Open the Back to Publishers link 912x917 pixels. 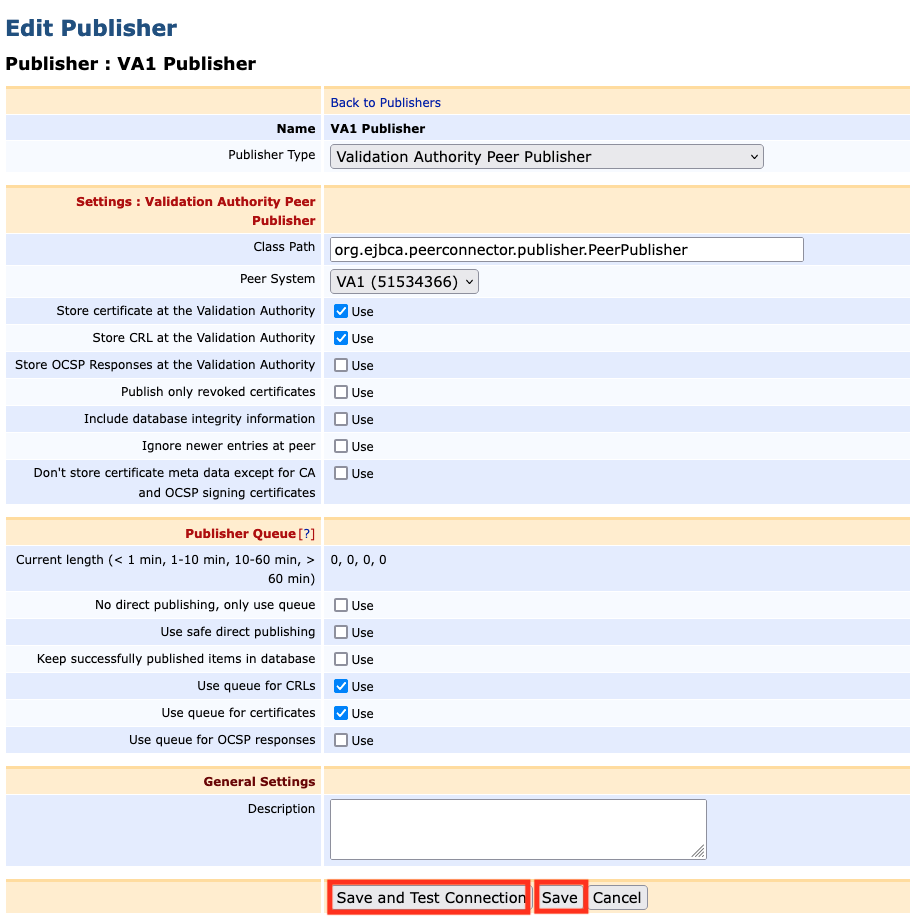click(385, 102)
